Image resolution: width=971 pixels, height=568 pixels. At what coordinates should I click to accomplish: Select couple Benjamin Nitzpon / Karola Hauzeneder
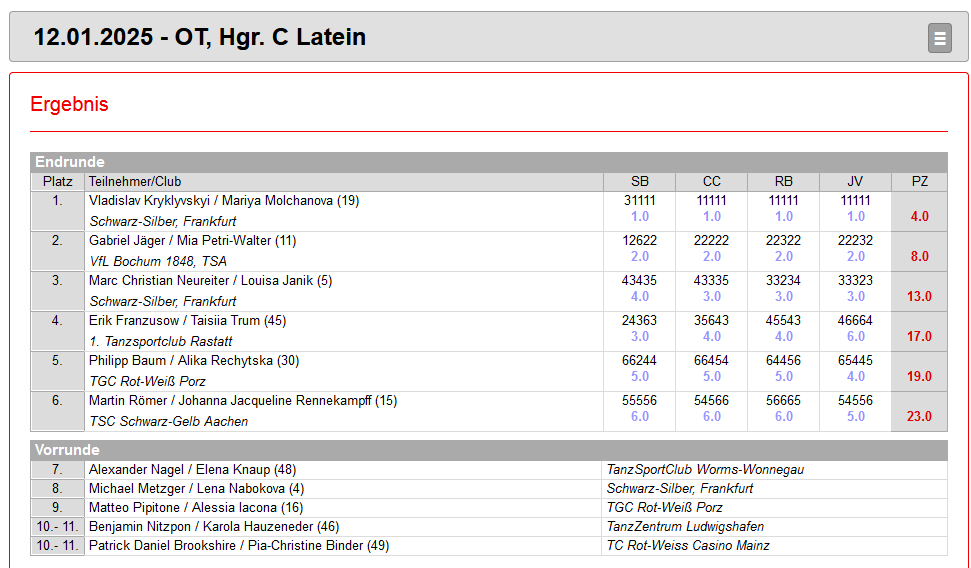click(214, 526)
